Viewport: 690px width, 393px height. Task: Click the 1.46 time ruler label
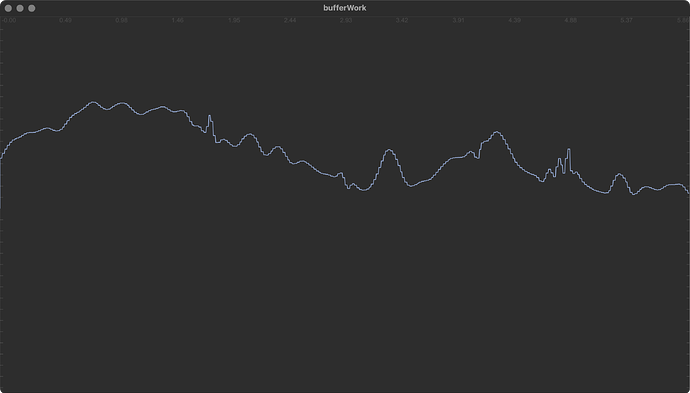tap(178, 21)
